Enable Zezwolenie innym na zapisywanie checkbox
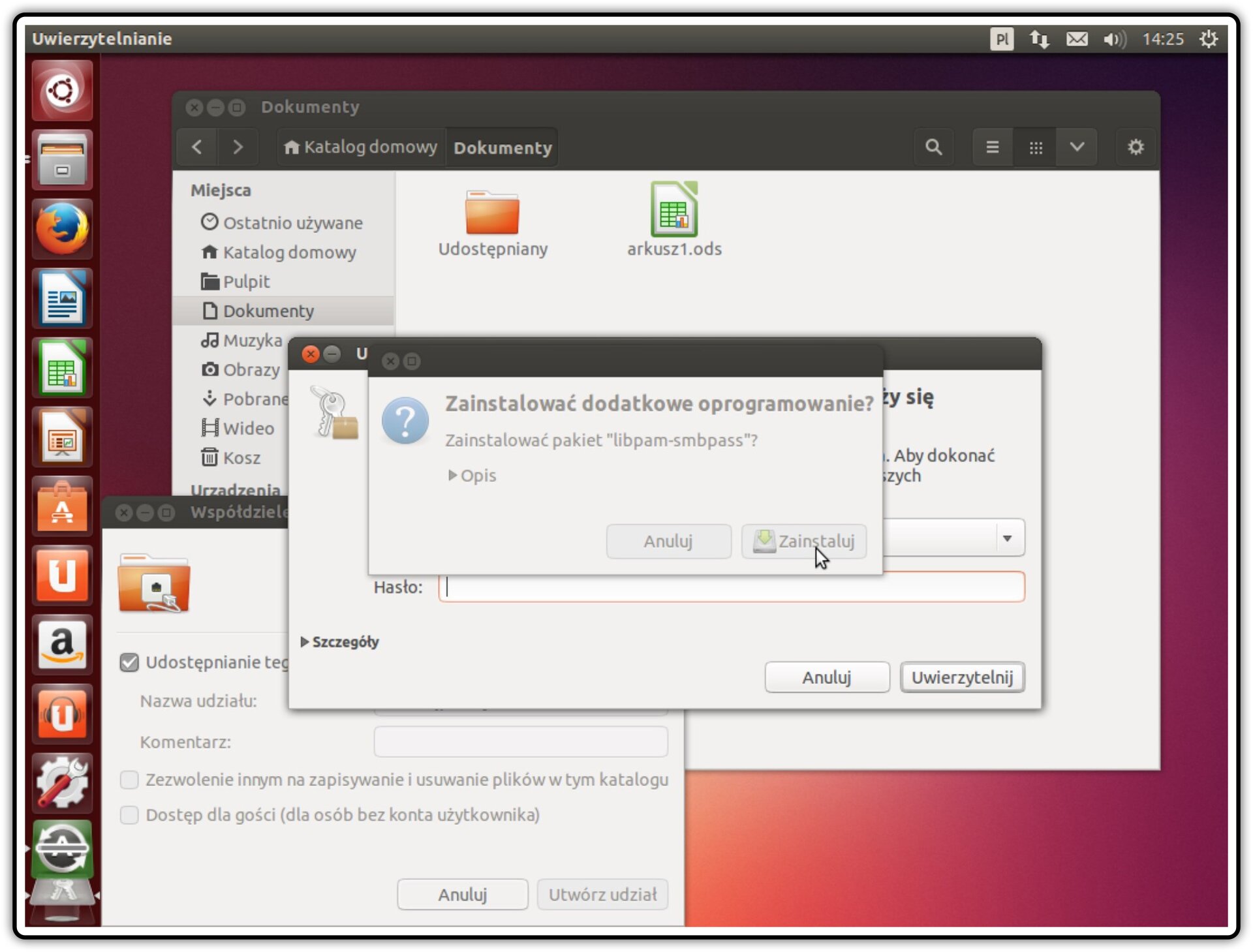Image resolution: width=1253 pixels, height=952 pixels. [129, 780]
